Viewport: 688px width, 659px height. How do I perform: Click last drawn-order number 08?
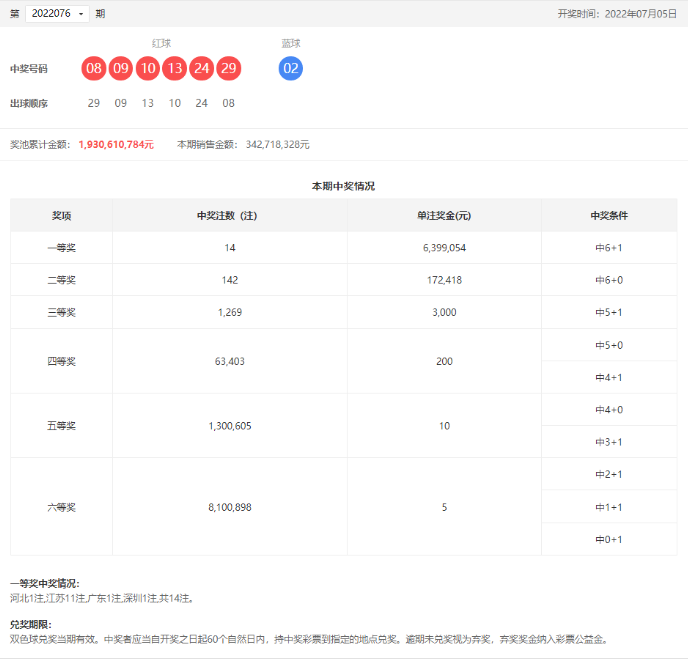pos(229,103)
